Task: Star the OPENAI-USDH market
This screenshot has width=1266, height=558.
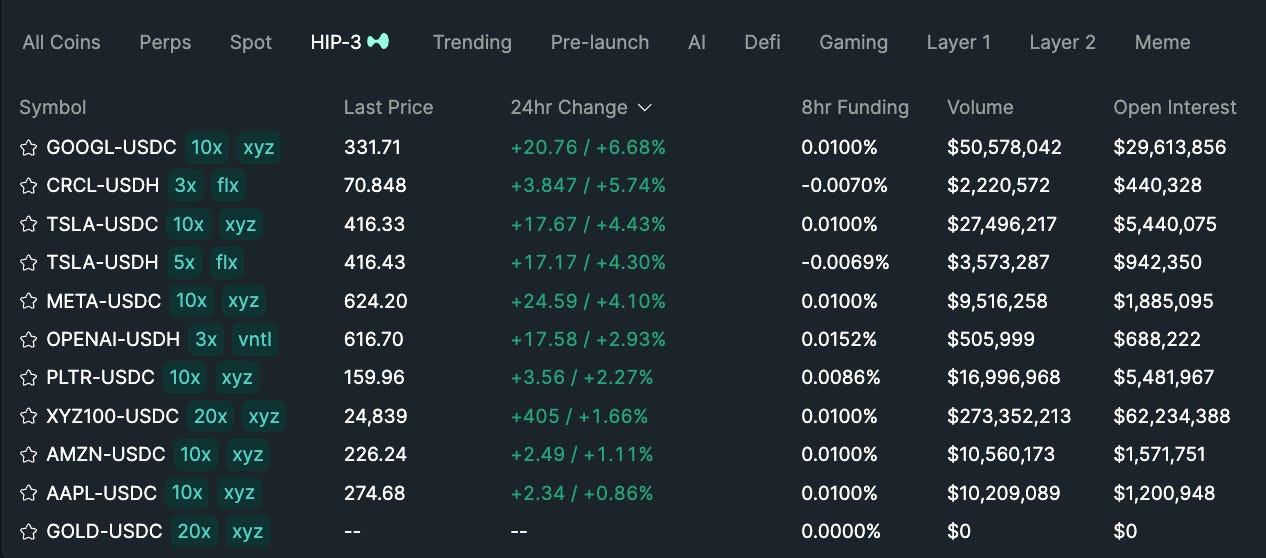Action: (x=28, y=340)
